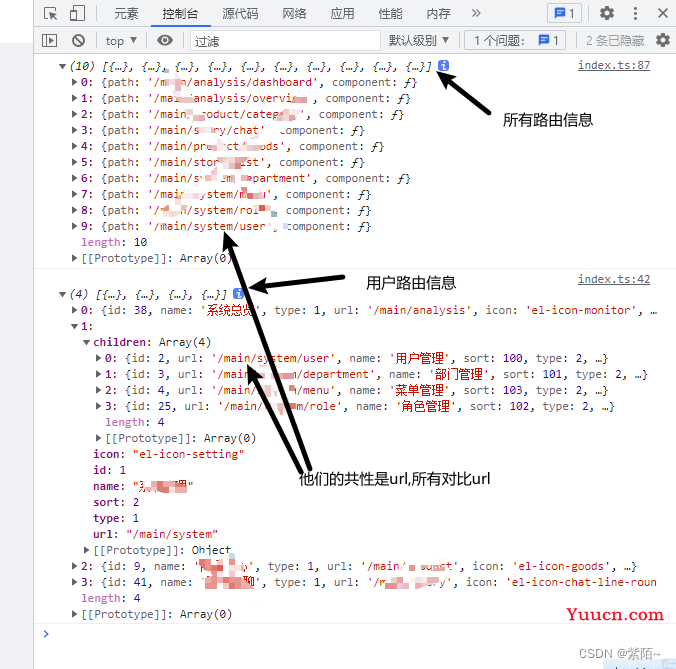The height and width of the screenshot is (669, 676).
Task: Open the 默认级别 log level dropdown
Action: [419, 41]
